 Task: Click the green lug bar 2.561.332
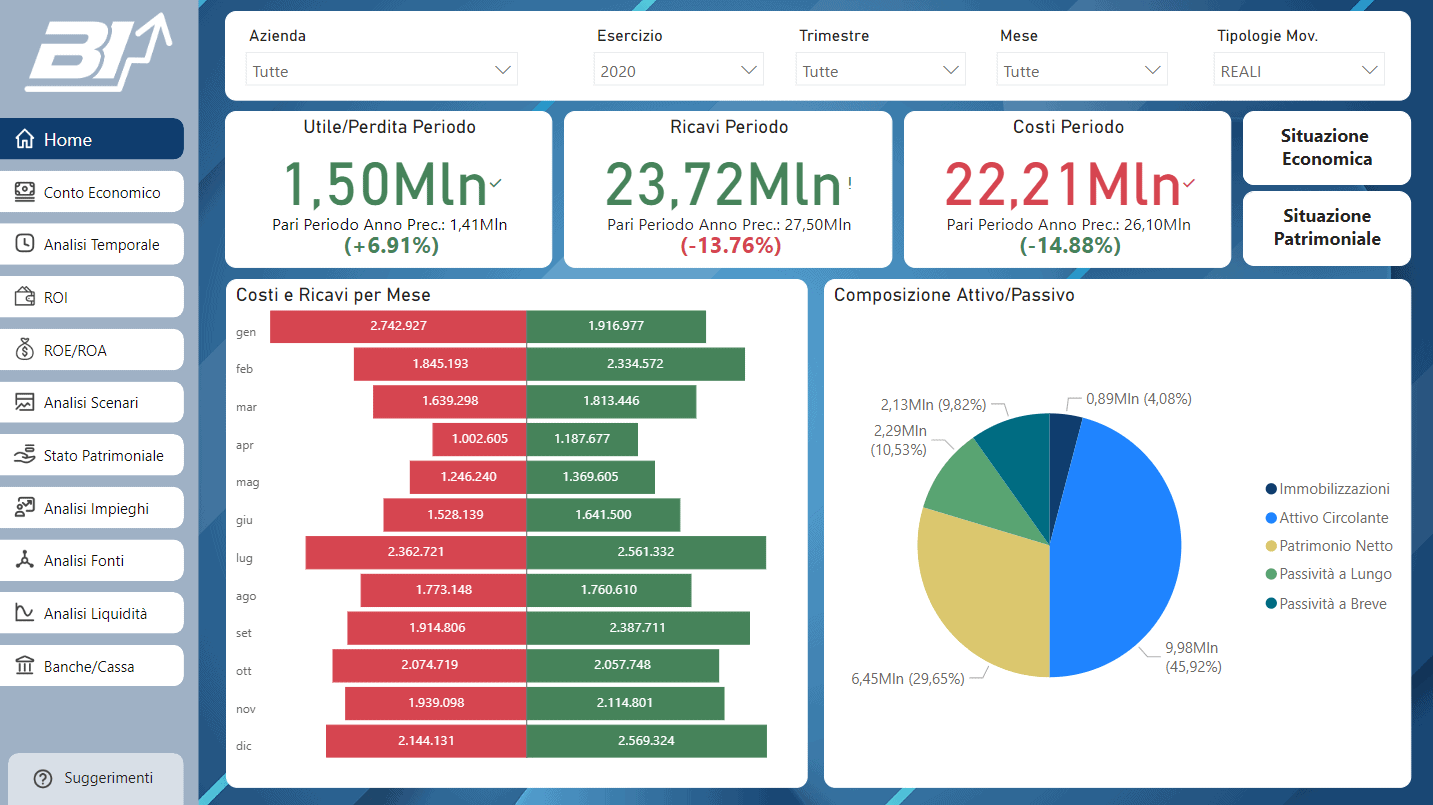coord(646,552)
